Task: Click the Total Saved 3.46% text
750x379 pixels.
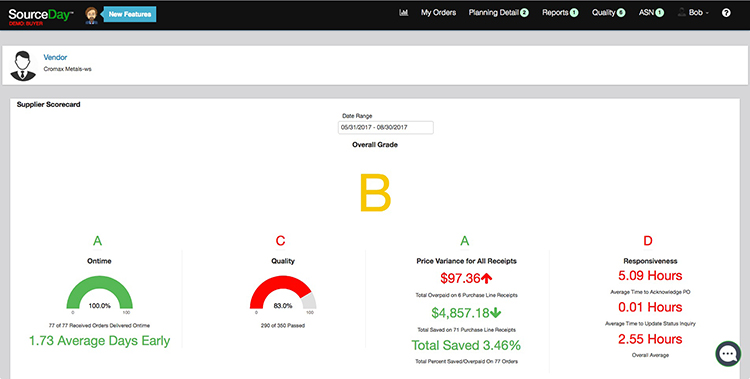Action: pyautogui.click(x=466, y=346)
